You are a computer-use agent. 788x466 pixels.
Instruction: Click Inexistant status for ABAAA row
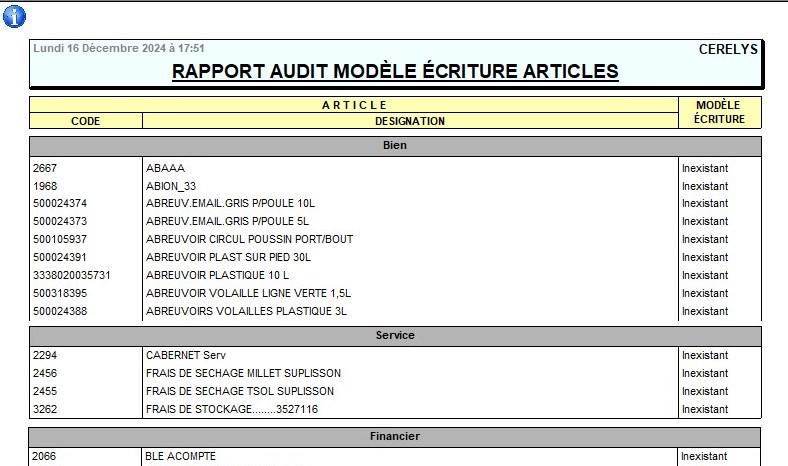click(x=705, y=168)
